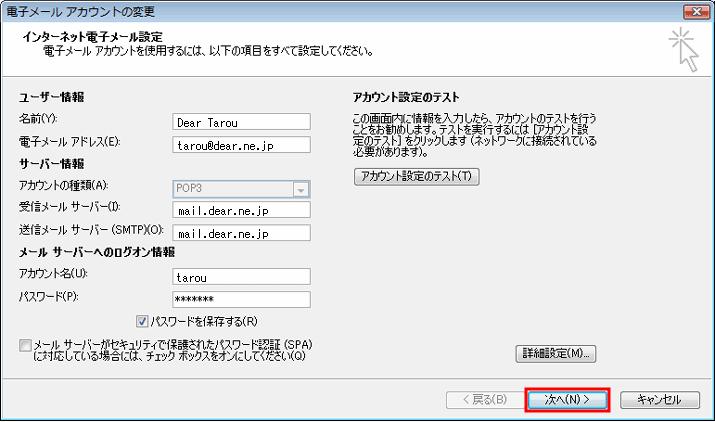The width and height of the screenshot is (715, 422).
Task: Click the キャンセル cancel button
Action: [659, 400]
